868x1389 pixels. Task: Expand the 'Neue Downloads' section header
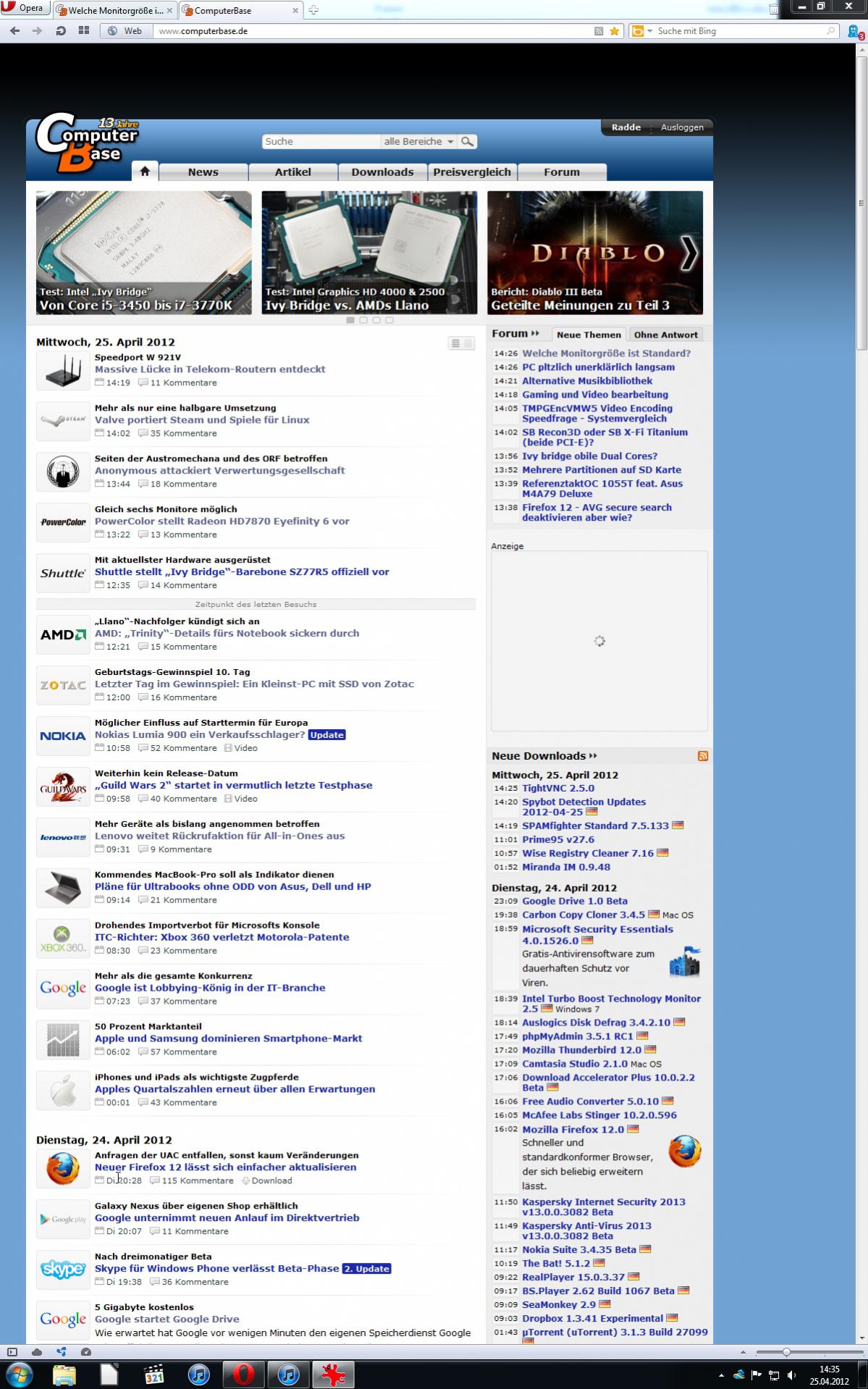(544, 755)
